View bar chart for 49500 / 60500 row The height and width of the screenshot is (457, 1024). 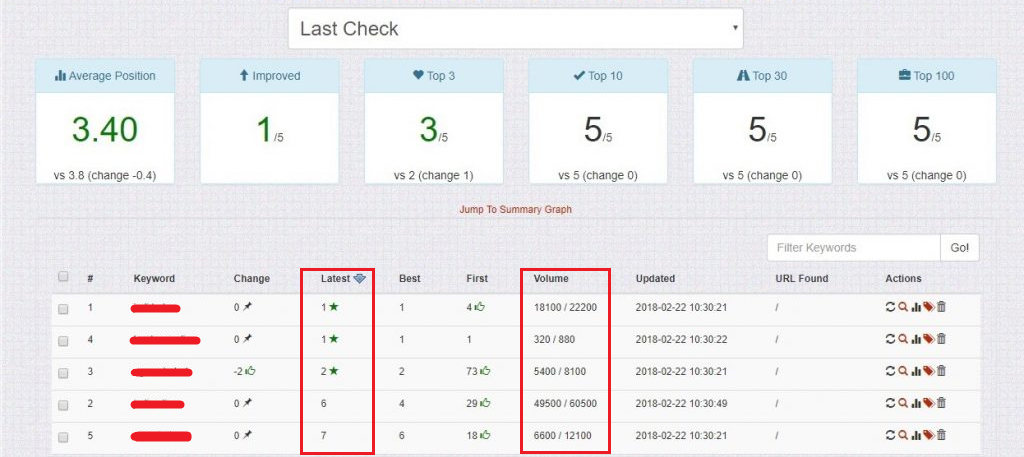[x=916, y=403]
